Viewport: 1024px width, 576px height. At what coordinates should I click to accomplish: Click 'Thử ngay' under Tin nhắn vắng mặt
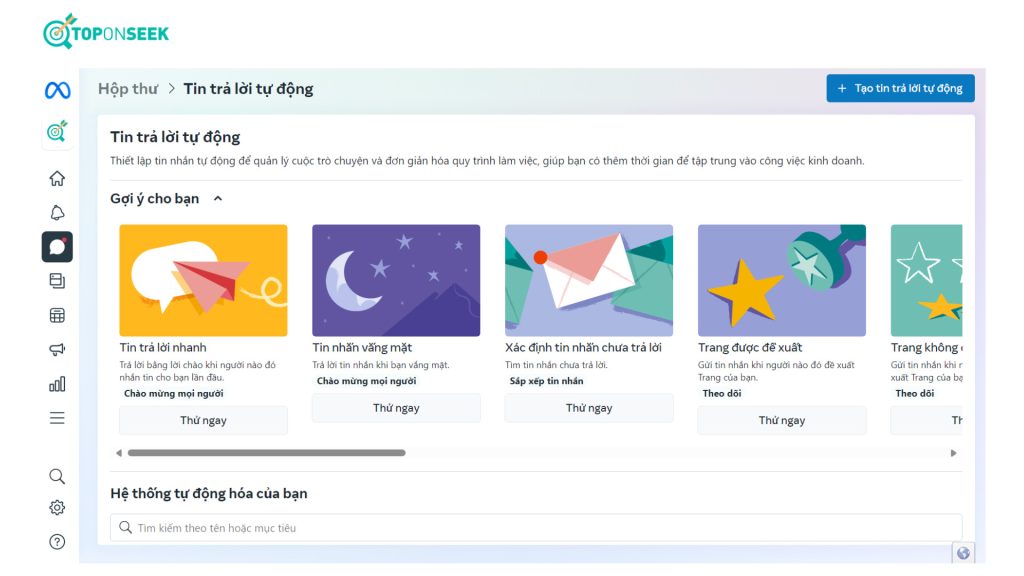[396, 408]
